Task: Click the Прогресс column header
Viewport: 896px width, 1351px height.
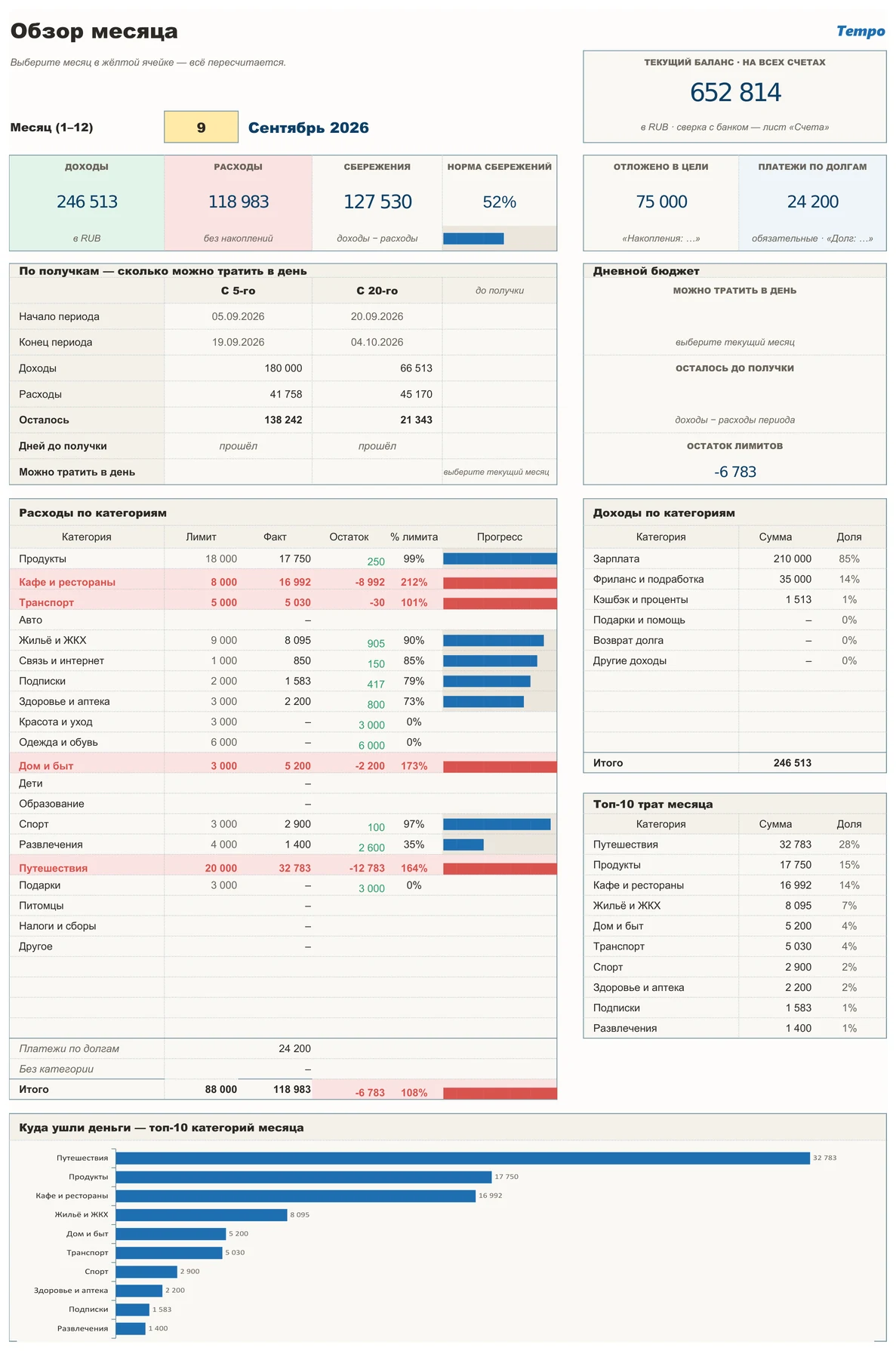Action: click(500, 537)
